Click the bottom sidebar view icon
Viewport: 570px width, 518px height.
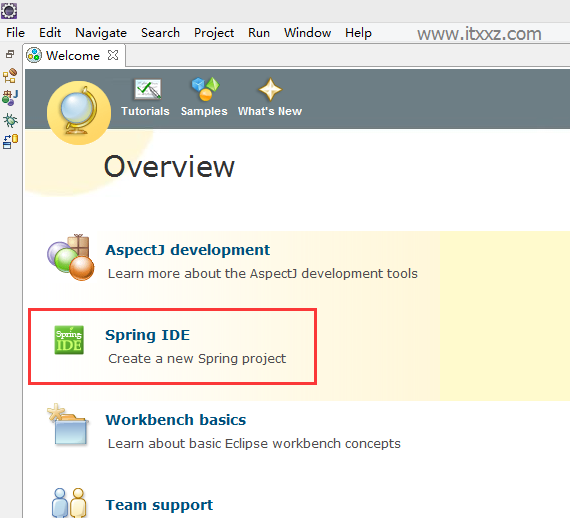10,142
